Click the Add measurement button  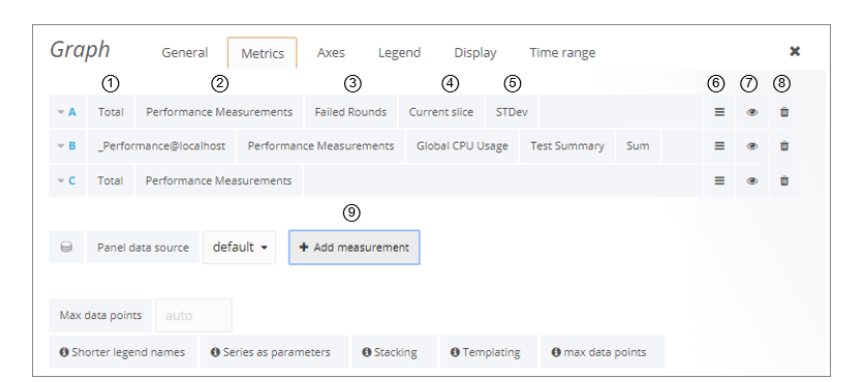(354, 247)
